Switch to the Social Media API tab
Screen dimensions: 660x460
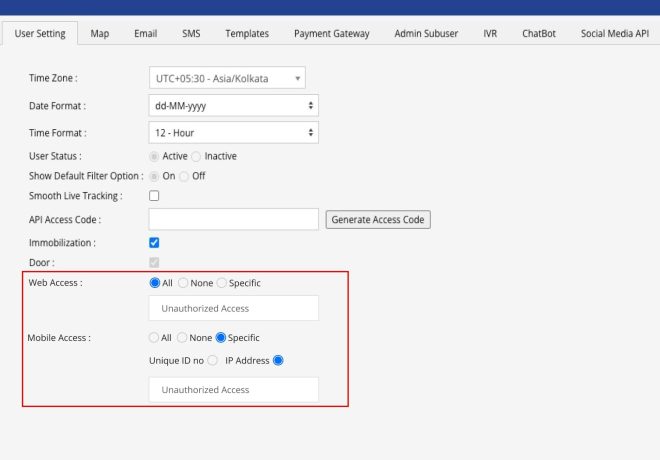[614, 33]
